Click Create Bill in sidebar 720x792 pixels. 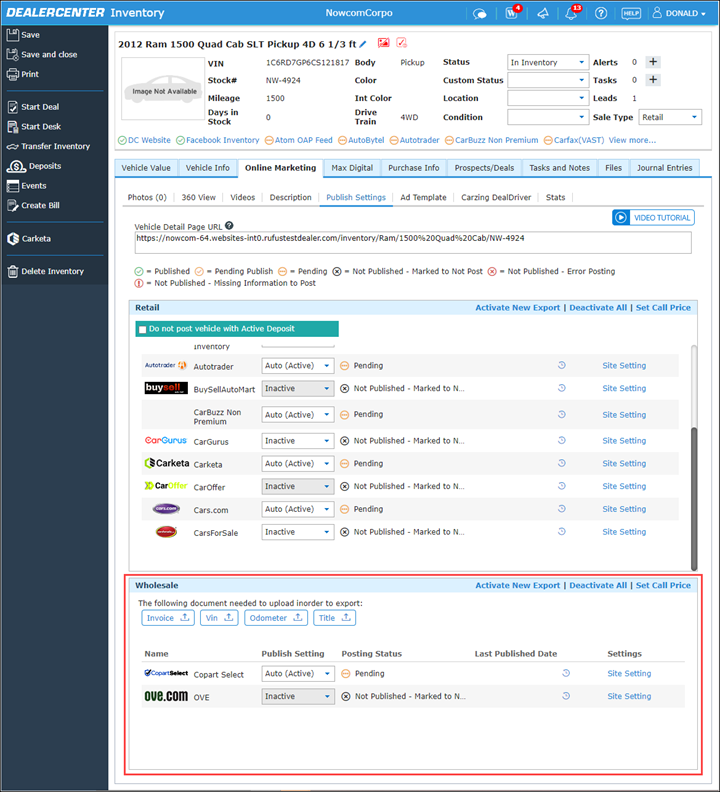click(33, 206)
